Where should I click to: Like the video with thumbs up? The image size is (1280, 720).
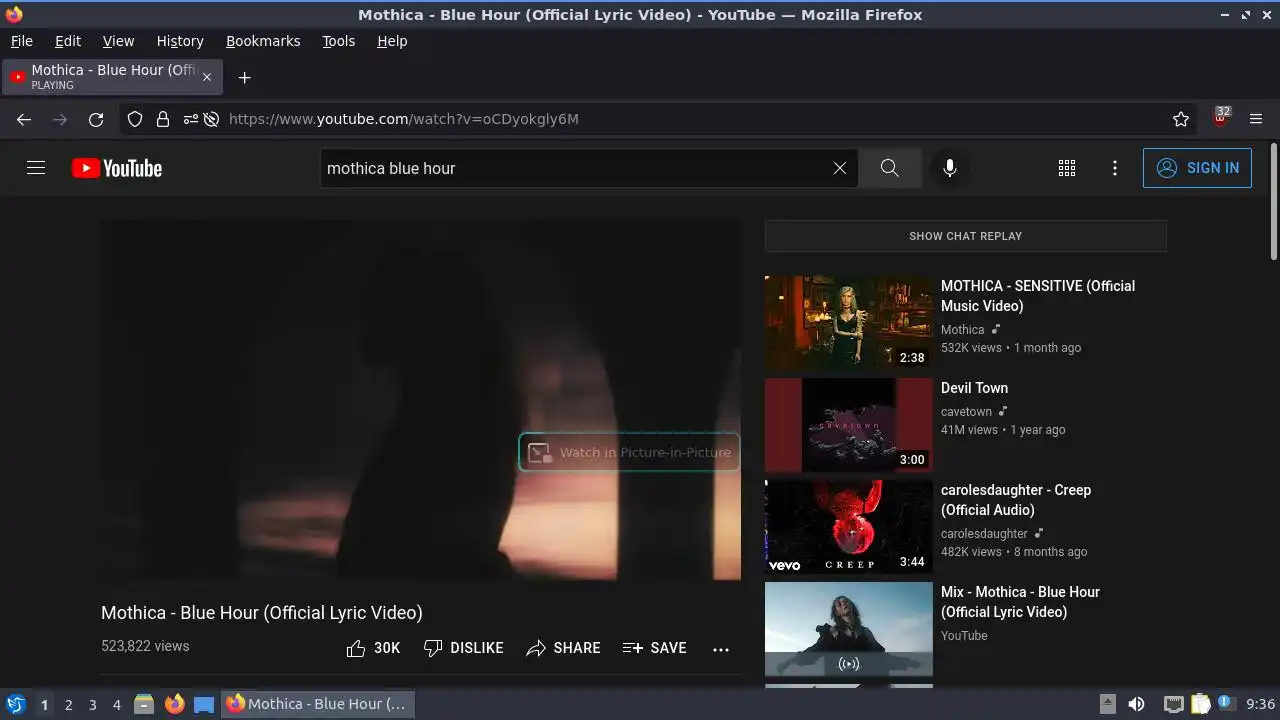pyautogui.click(x=373, y=648)
